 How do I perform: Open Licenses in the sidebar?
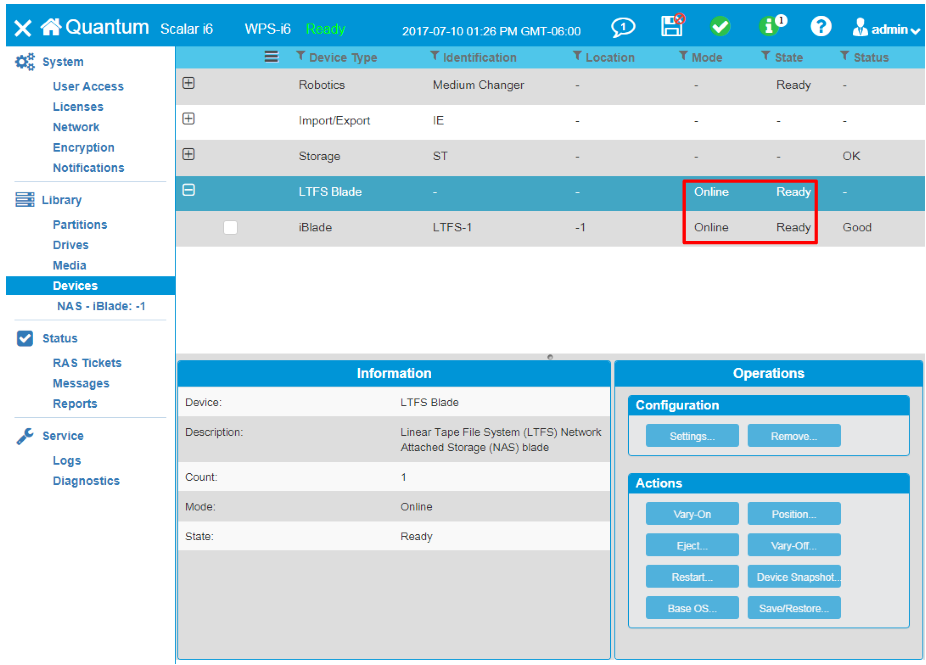(78, 107)
